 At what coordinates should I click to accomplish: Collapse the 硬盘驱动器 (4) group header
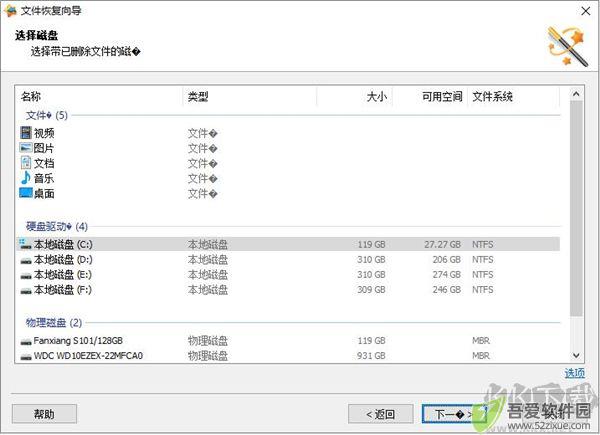pos(57,226)
